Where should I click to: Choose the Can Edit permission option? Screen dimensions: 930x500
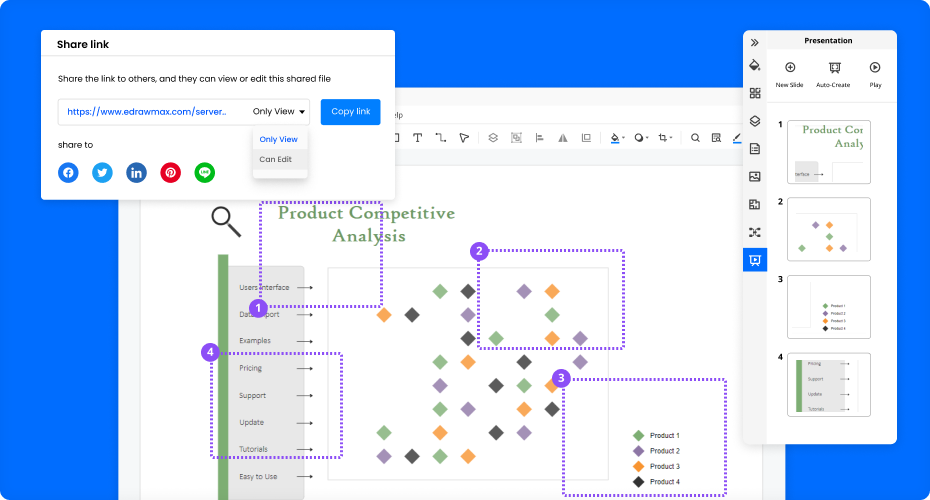pos(276,159)
